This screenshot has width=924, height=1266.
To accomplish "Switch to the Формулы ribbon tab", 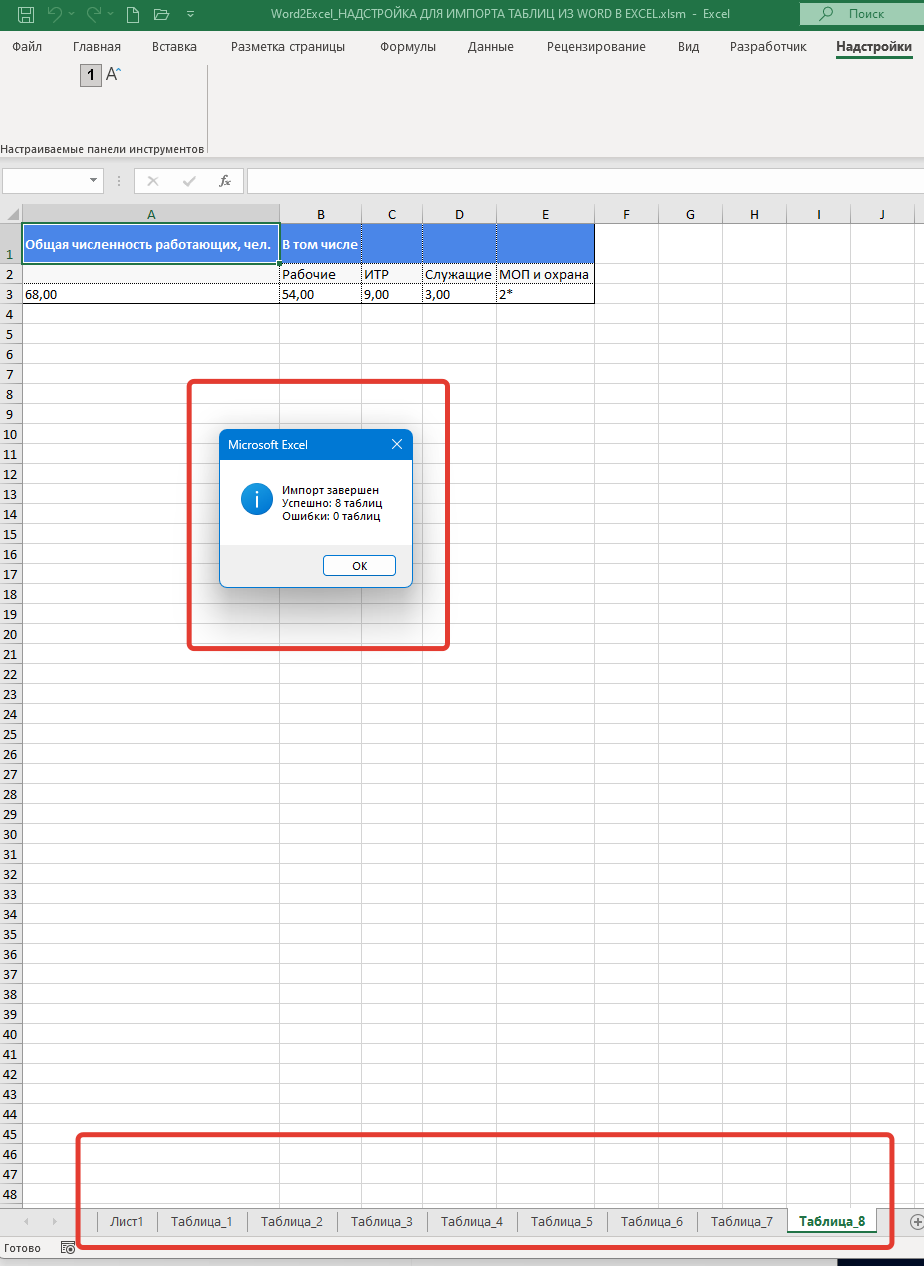I will pos(407,47).
